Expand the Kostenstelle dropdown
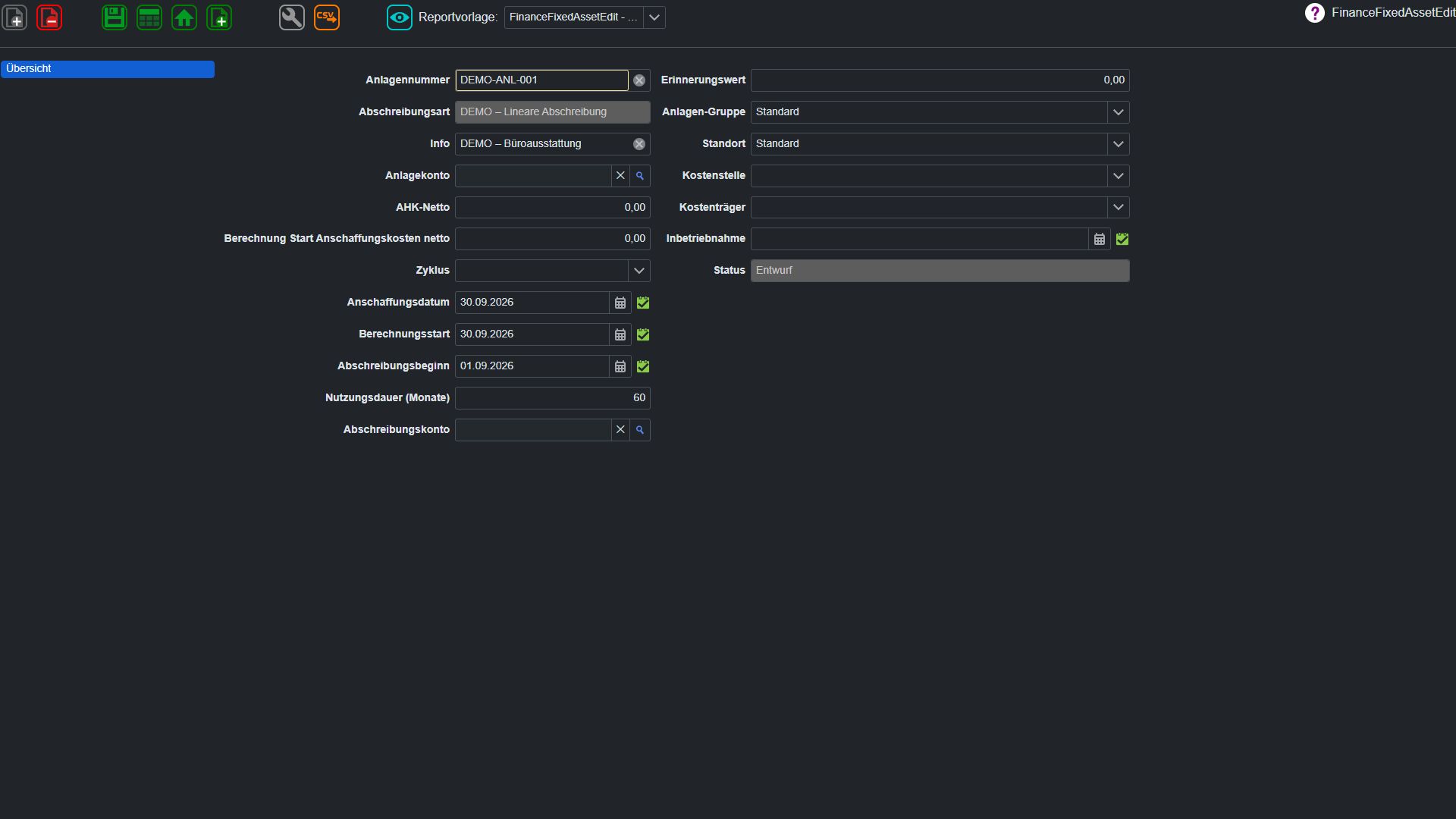The width and height of the screenshot is (1456, 819). (1118, 176)
